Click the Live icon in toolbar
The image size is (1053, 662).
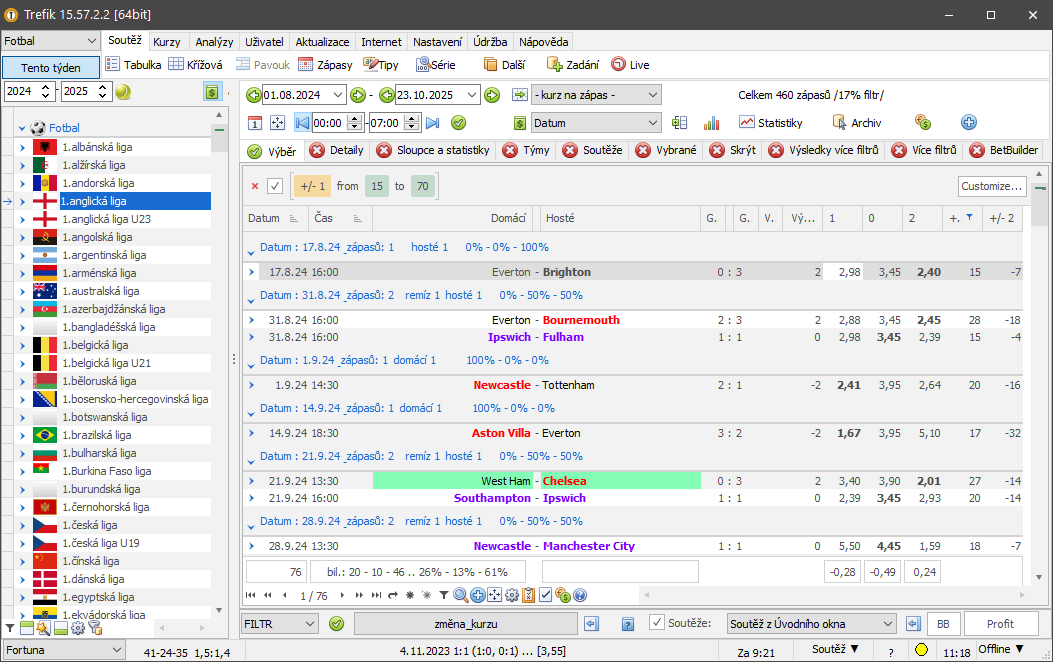(630, 65)
